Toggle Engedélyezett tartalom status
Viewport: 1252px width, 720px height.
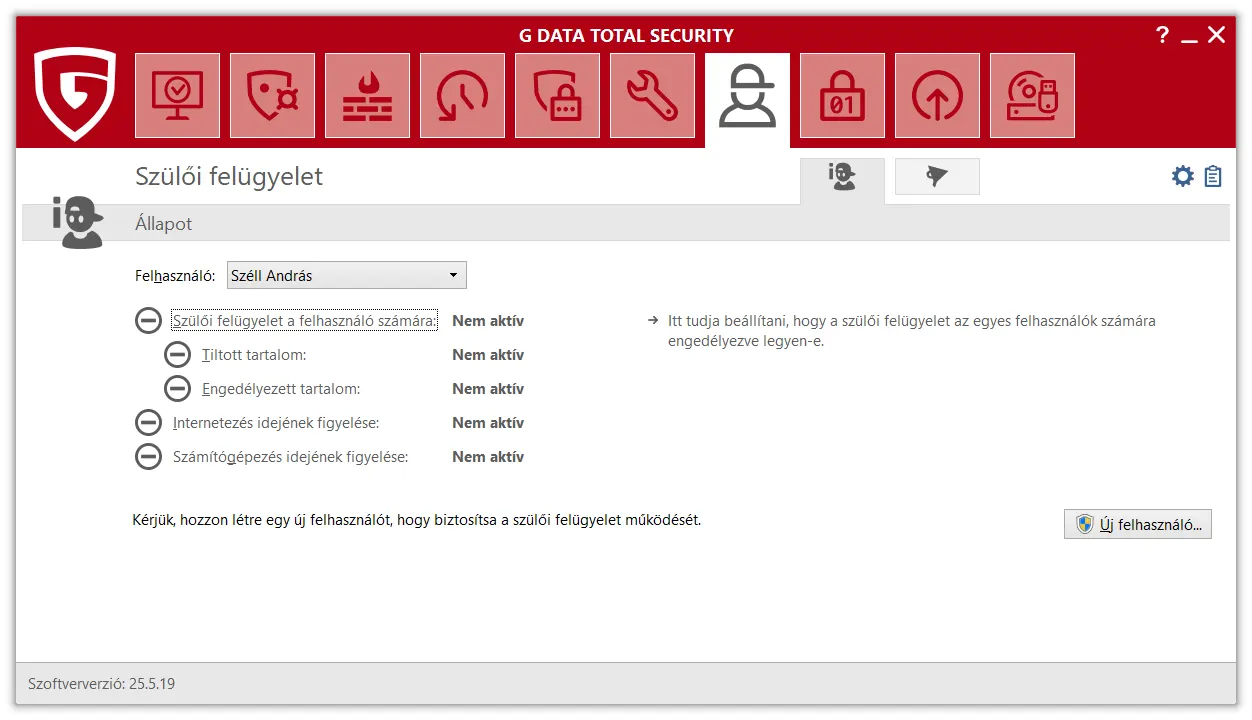coord(177,389)
